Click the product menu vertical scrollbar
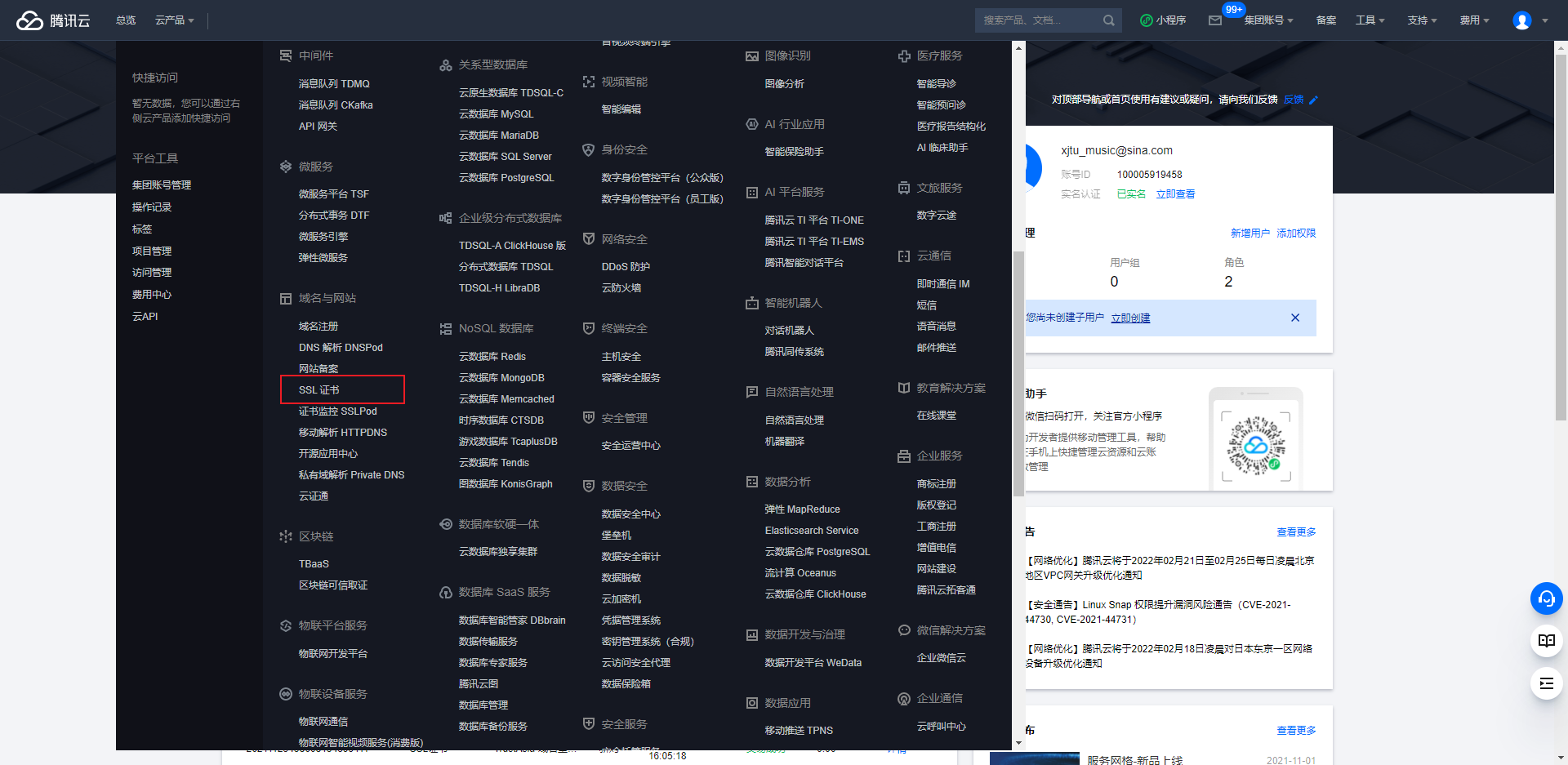 1018,374
